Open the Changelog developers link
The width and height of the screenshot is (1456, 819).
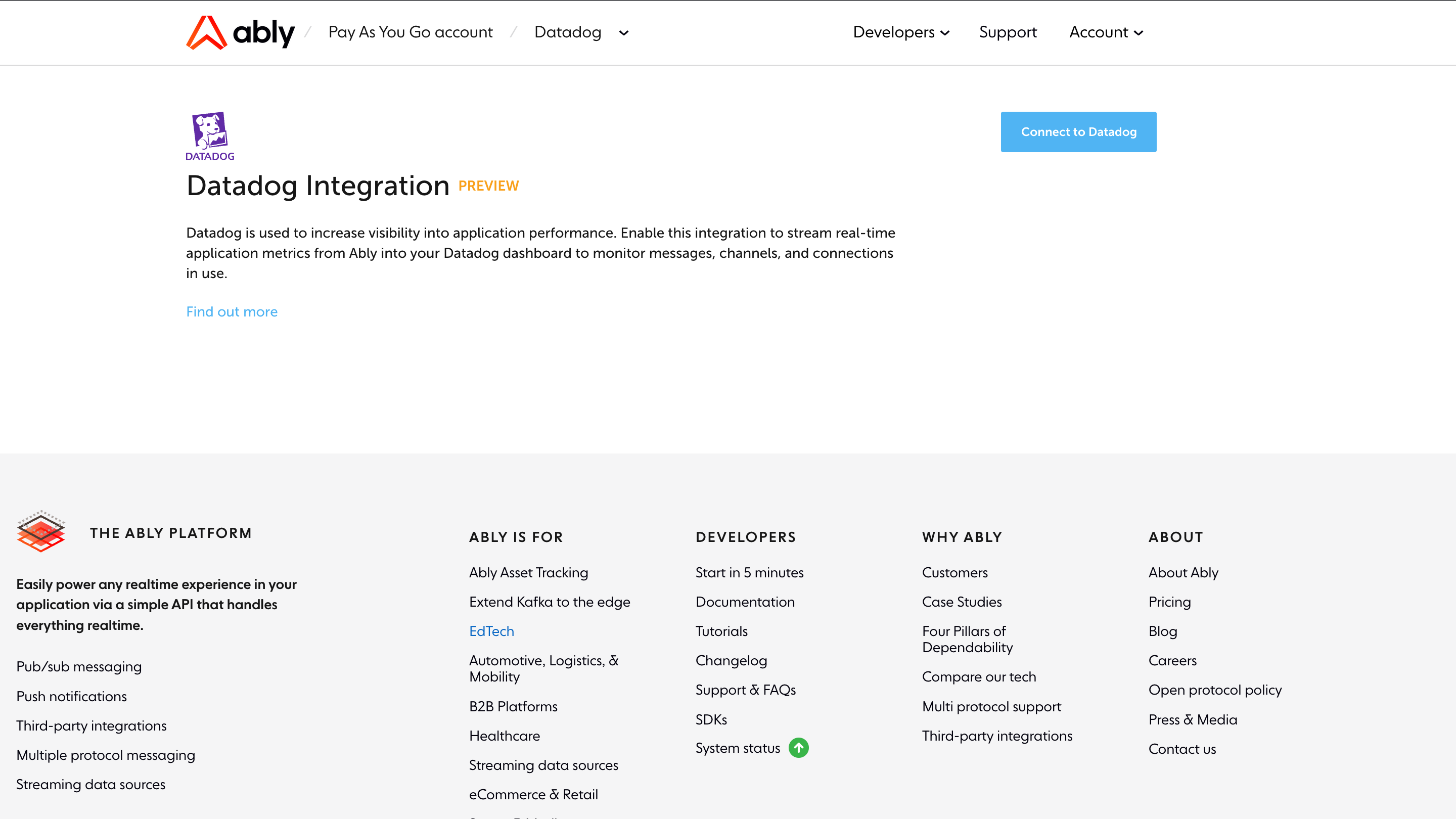pyautogui.click(x=731, y=660)
